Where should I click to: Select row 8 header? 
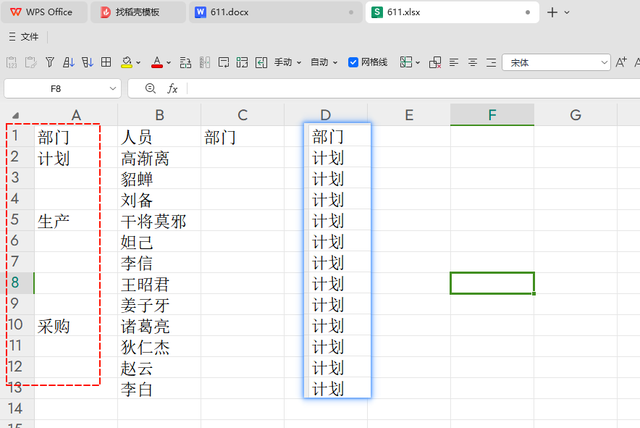15,283
